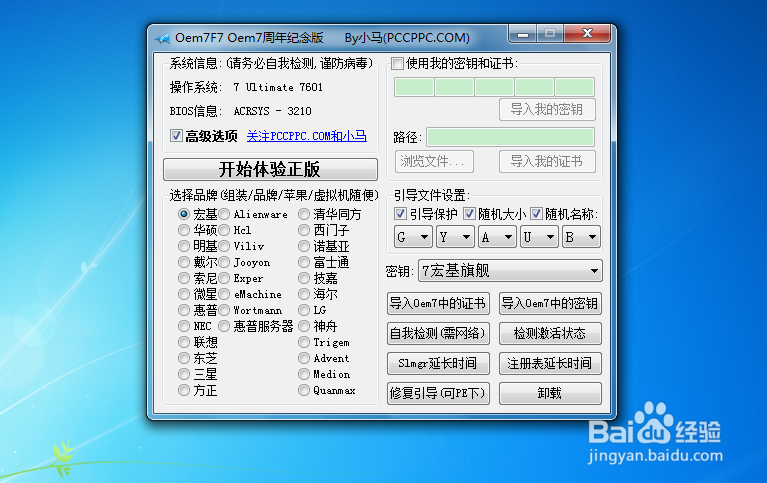Open the dropdown showing letter B
This screenshot has height=483, width=767.
[581, 237]
